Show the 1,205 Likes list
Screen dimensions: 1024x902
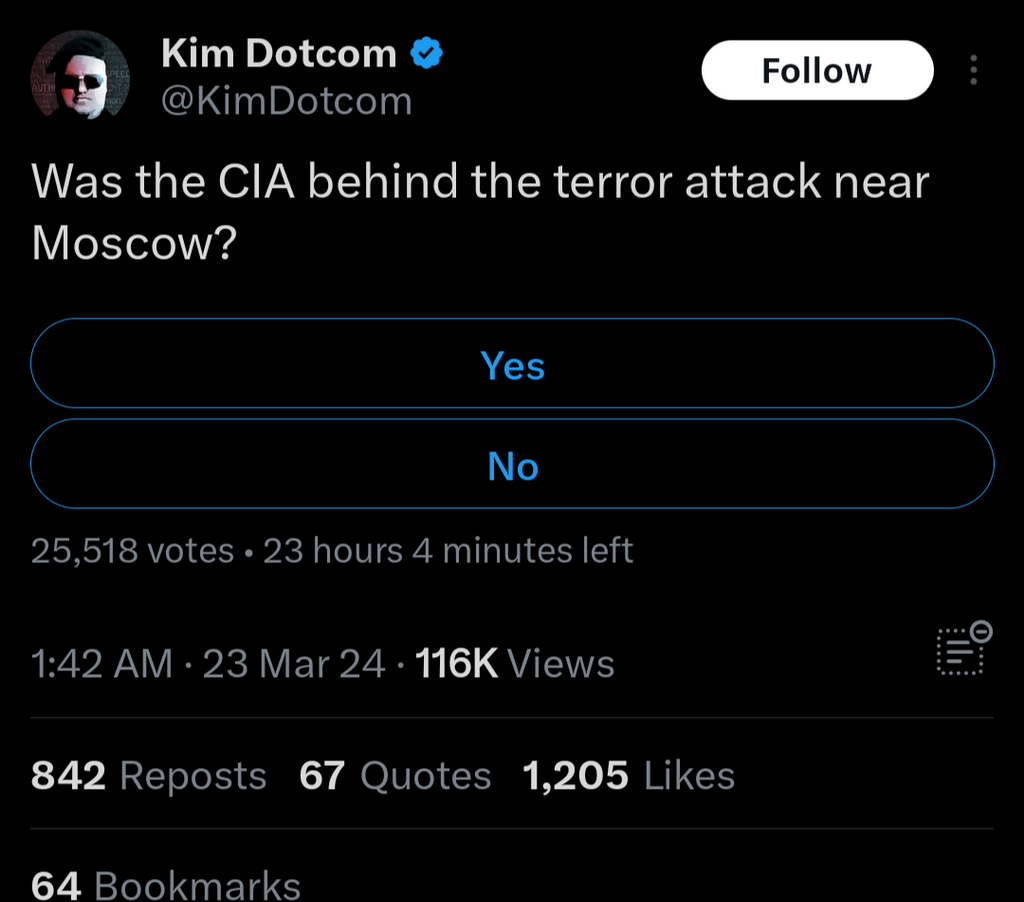tap(629, 776)
